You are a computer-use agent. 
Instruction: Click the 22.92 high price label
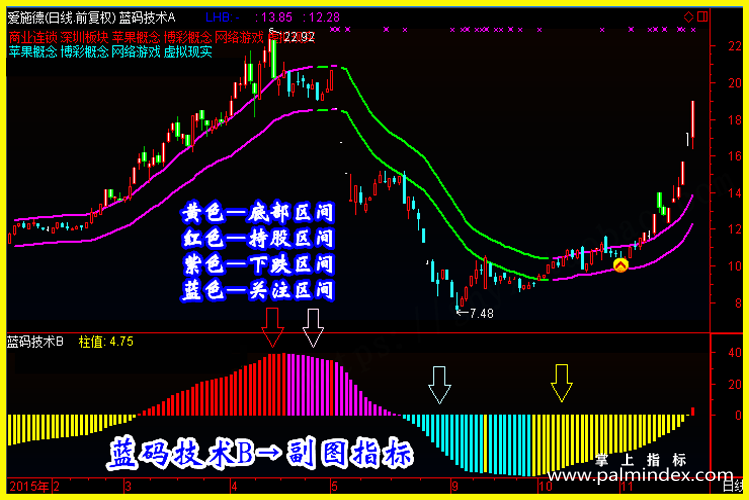[298, 37]
